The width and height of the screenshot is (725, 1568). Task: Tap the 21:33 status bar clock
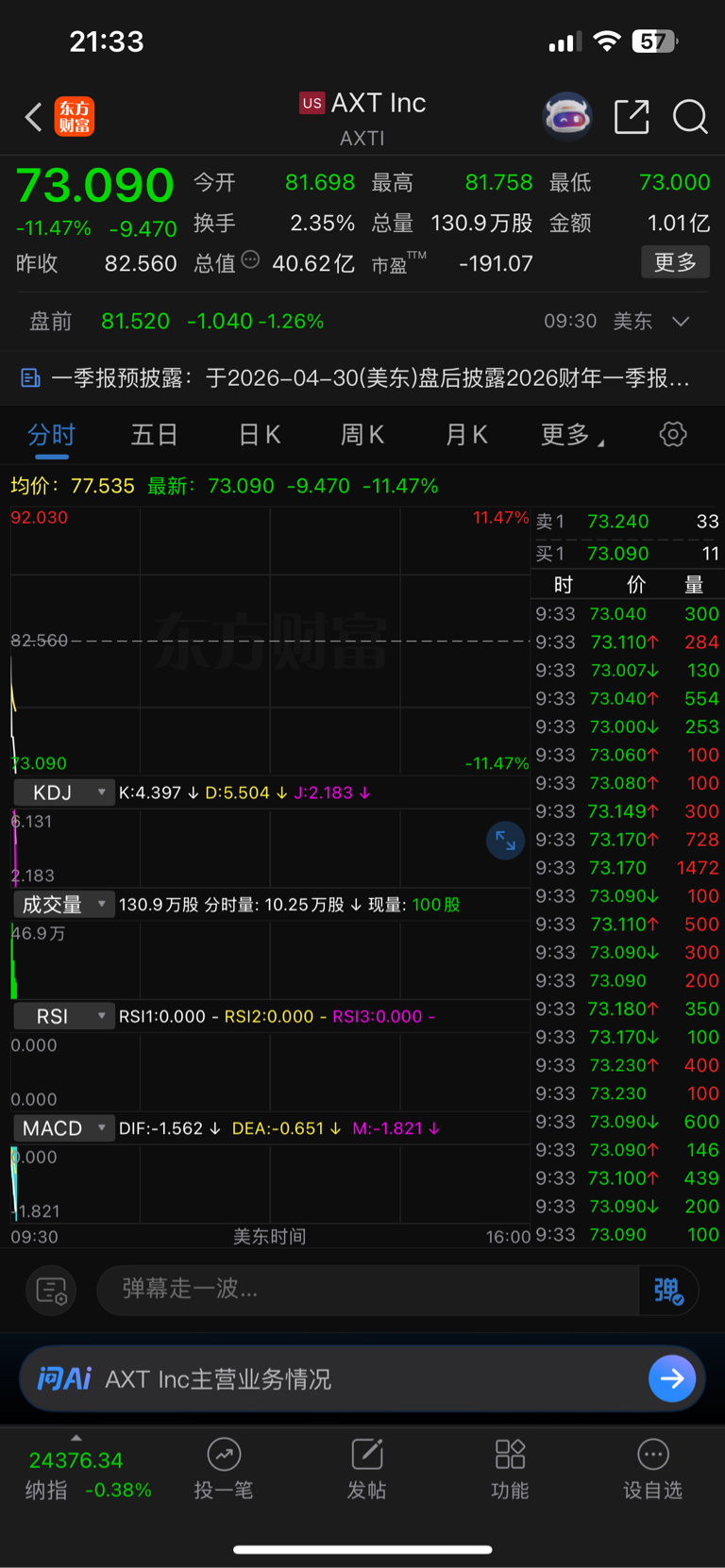pos(107,42)
